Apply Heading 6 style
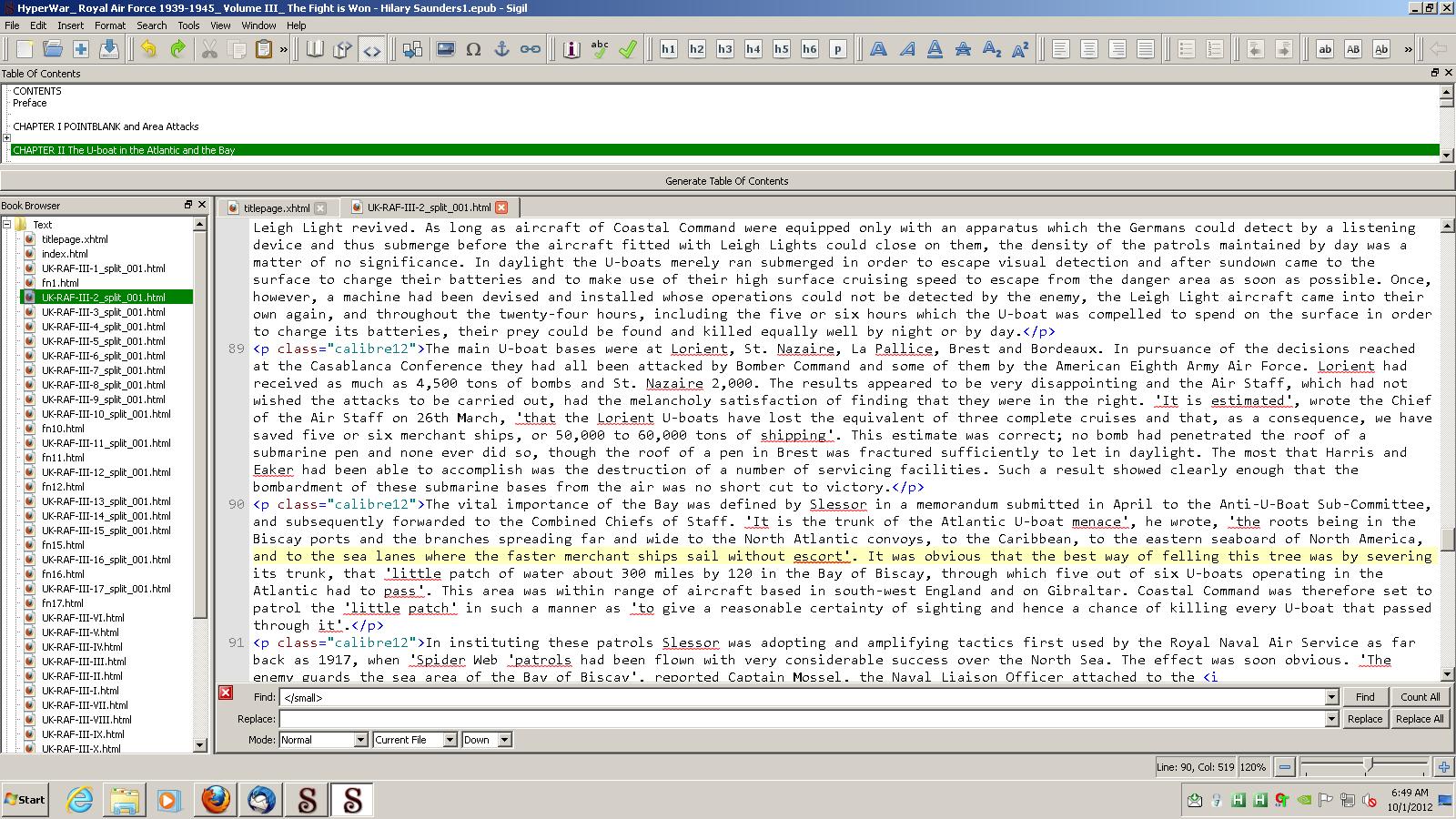This screenshot has height=819, width=1456. 810,49
